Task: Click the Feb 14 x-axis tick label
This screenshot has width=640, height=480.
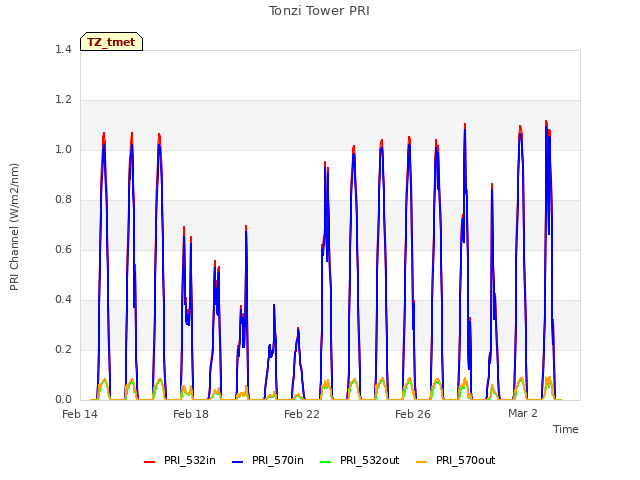Action: pyautogui.click(x=80, y=414)
